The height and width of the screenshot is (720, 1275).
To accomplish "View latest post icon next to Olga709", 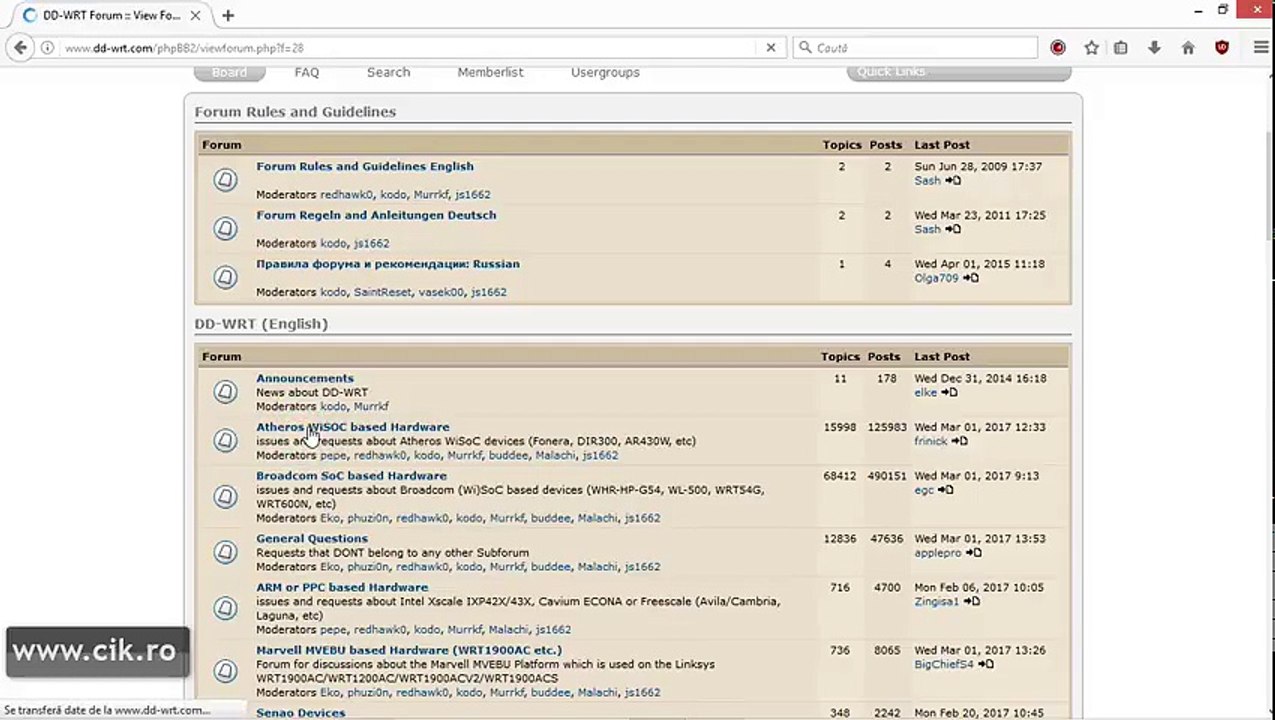I will [970, 278].
